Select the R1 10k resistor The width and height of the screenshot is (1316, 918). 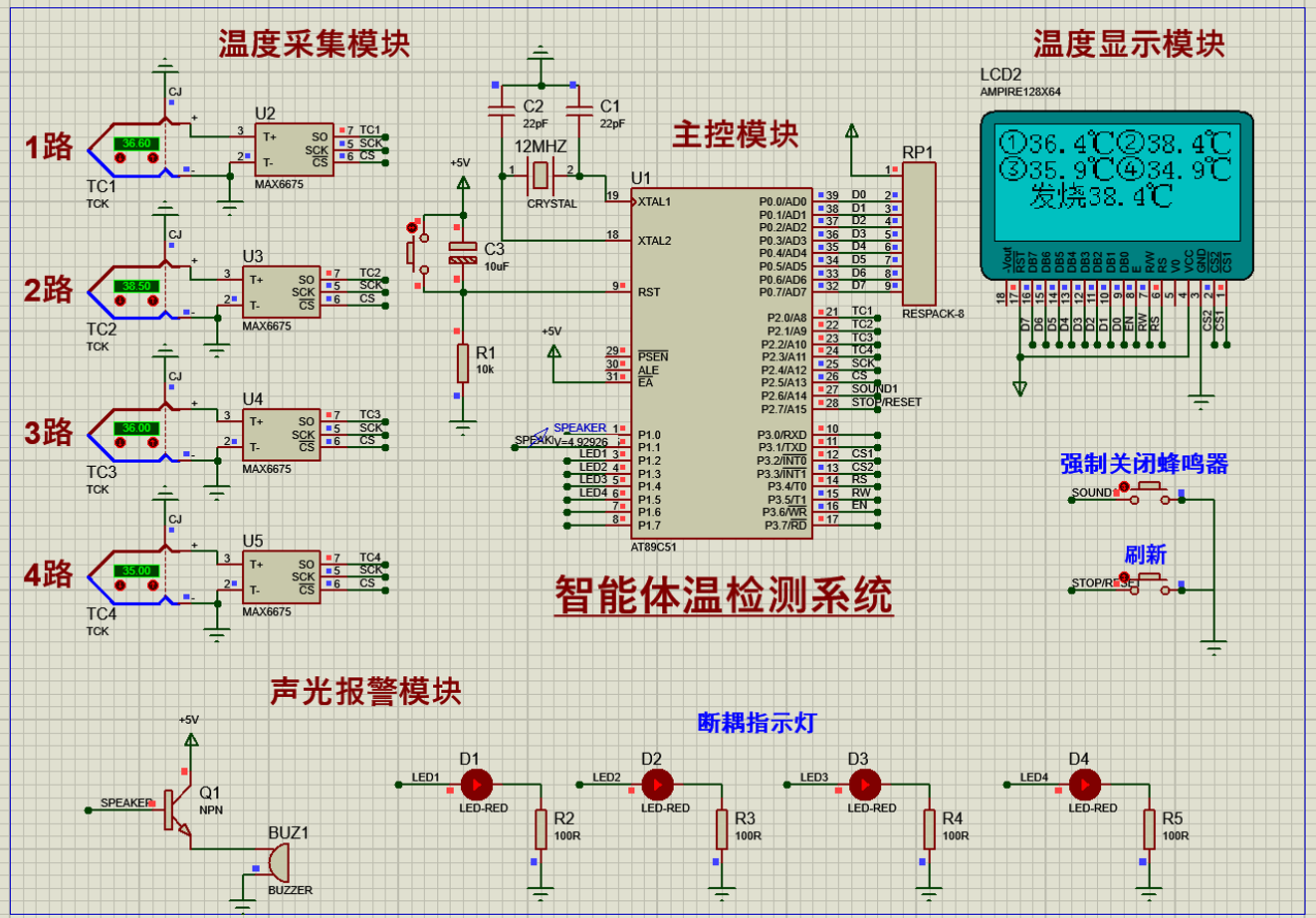coord(463,363)
